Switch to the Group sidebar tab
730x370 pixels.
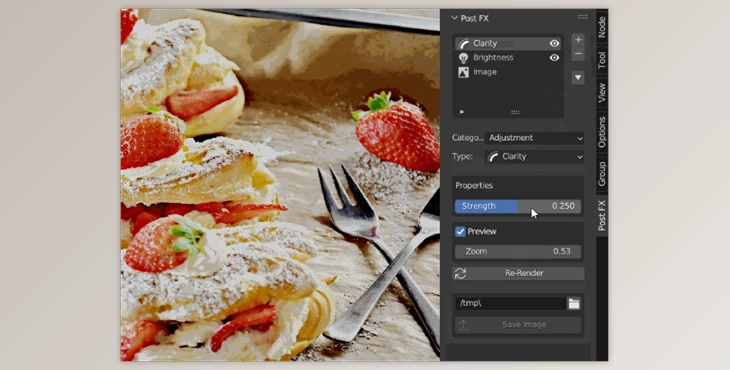[x=602, y=174]
